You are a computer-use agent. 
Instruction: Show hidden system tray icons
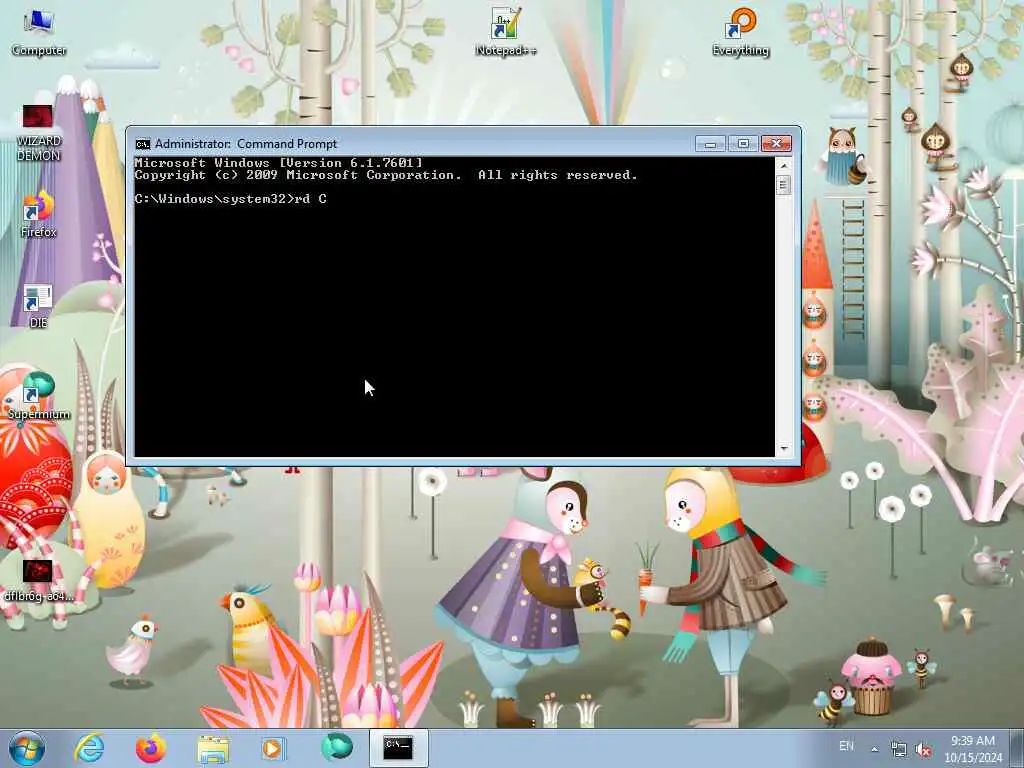[874, 750]
